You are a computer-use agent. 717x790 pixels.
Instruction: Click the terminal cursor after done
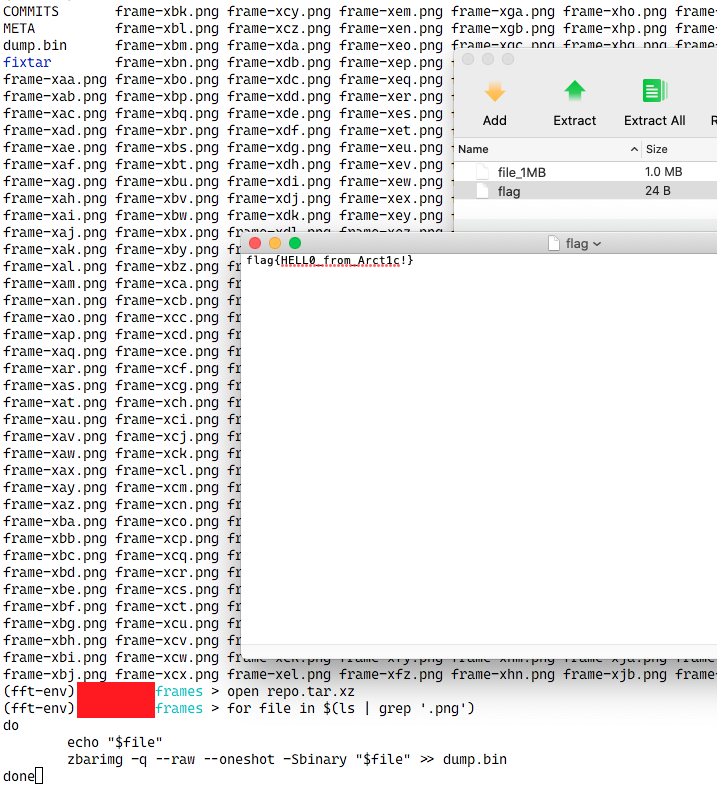39,776
